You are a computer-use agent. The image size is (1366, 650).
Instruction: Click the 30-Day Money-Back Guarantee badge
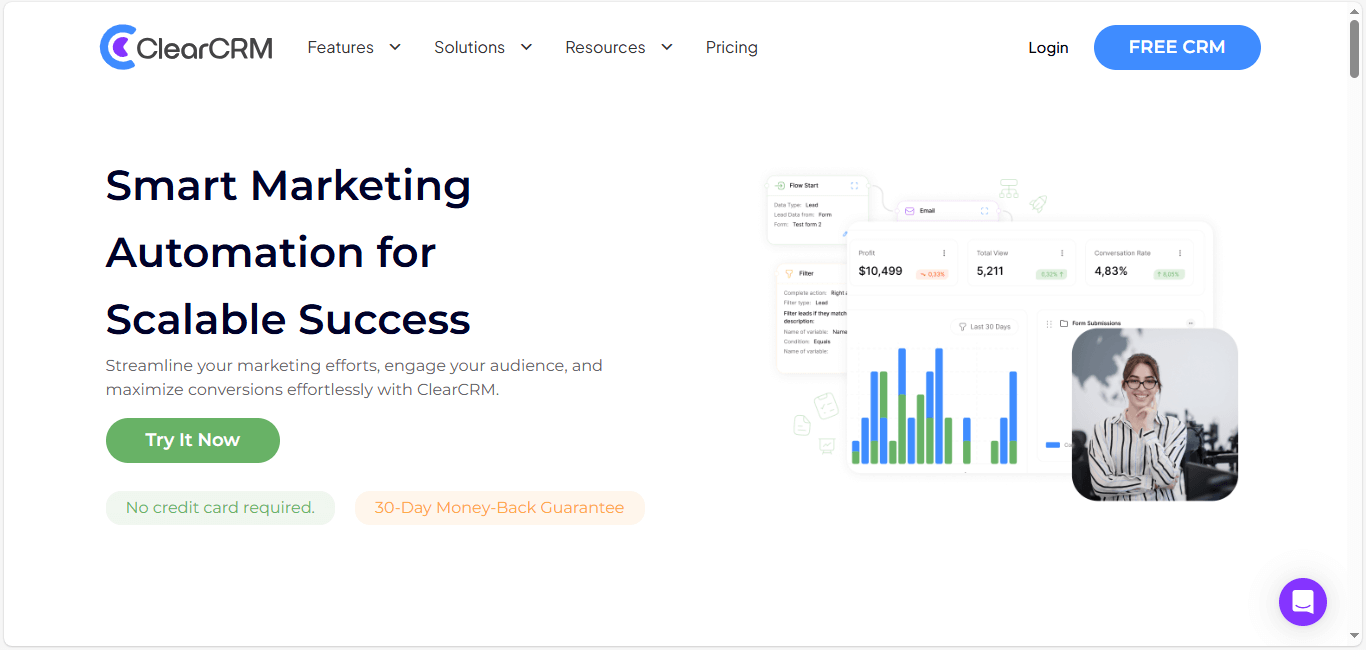[499, 508]
